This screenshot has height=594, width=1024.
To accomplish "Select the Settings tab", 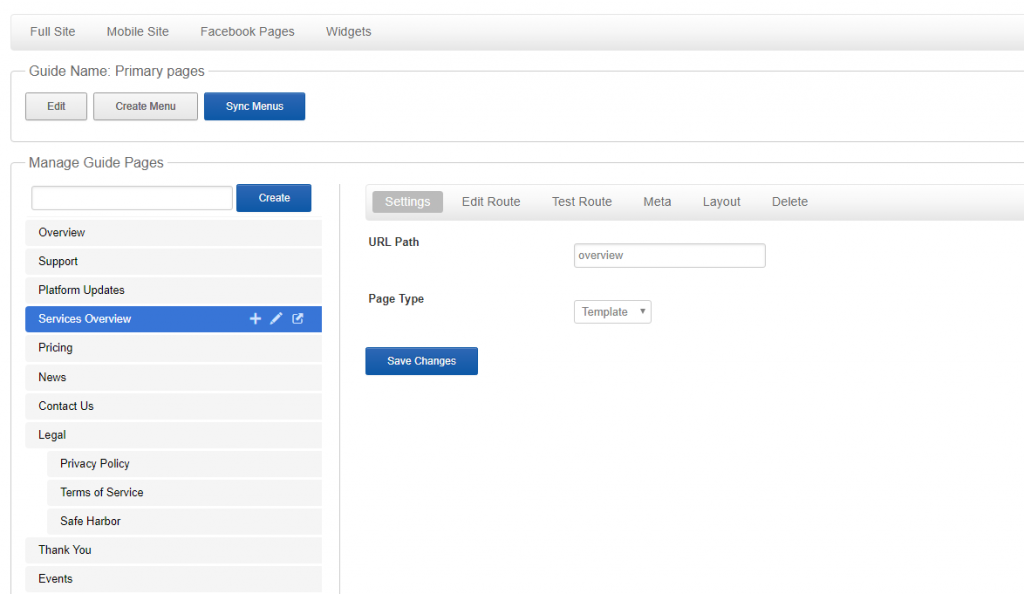I will coord(408,202).
